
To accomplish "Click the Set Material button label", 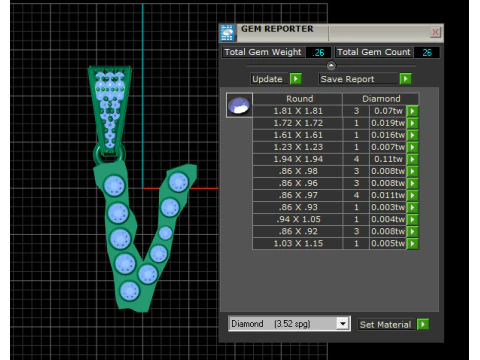I will (x=386, y=324).
